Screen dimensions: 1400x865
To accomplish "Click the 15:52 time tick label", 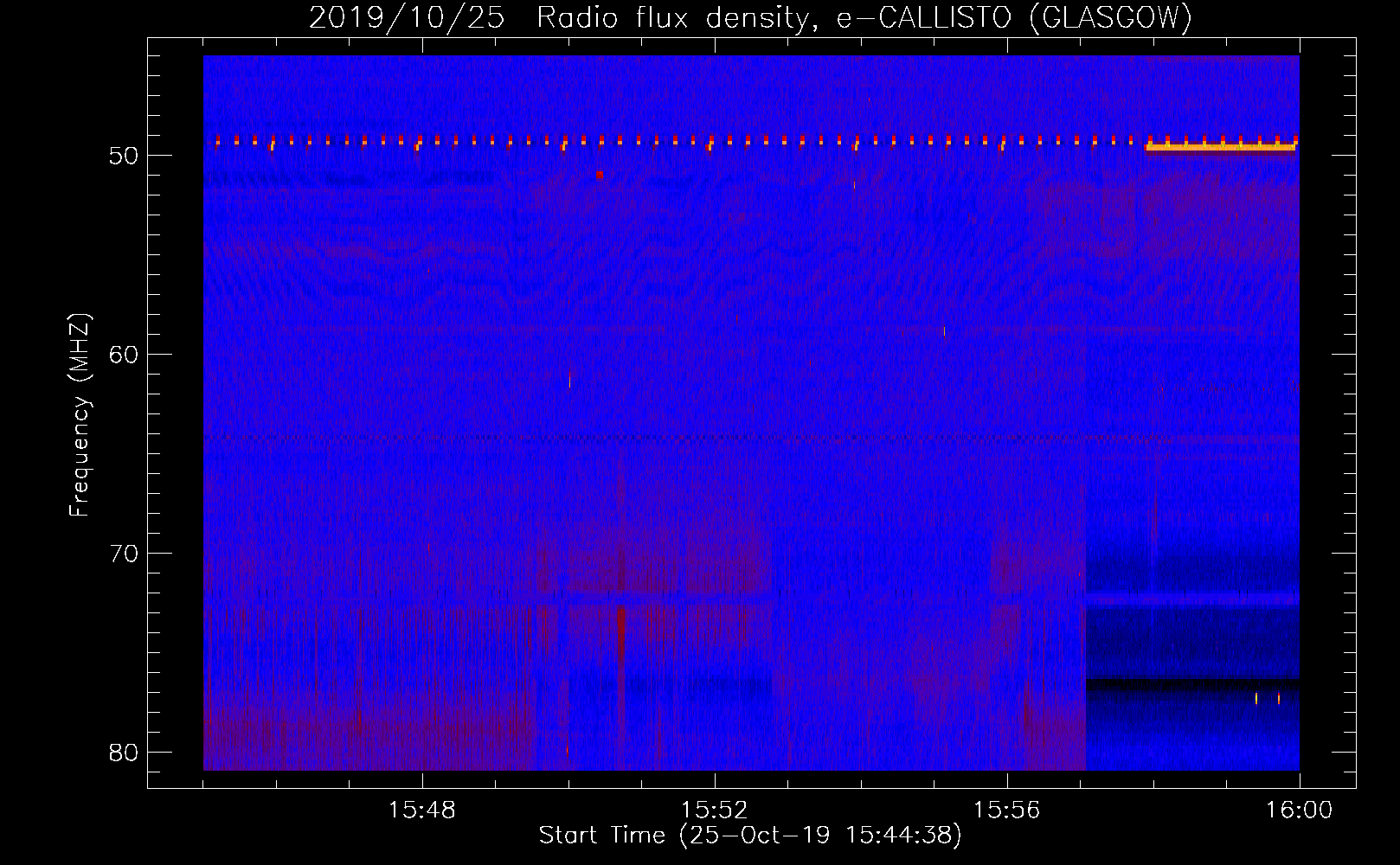I will click(715, 811).
